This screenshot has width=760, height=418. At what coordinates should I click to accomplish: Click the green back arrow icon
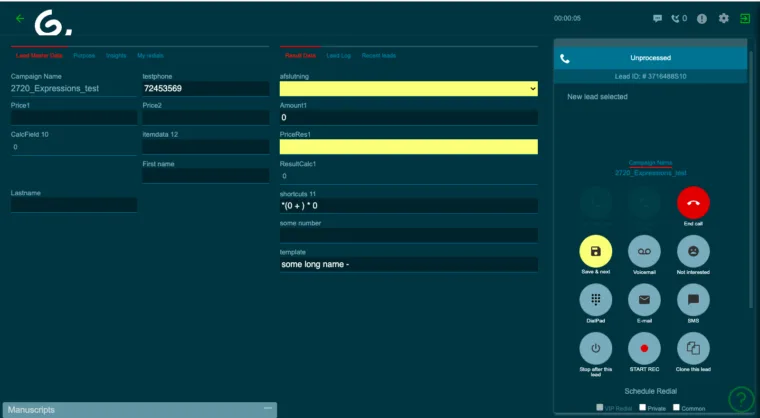coord(19,18)
